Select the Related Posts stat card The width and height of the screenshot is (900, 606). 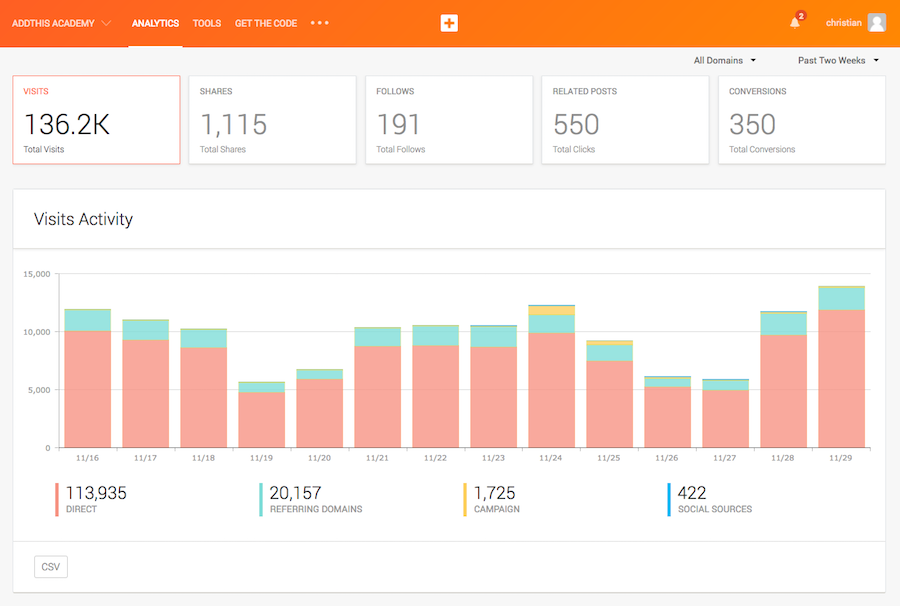[625, 120]
